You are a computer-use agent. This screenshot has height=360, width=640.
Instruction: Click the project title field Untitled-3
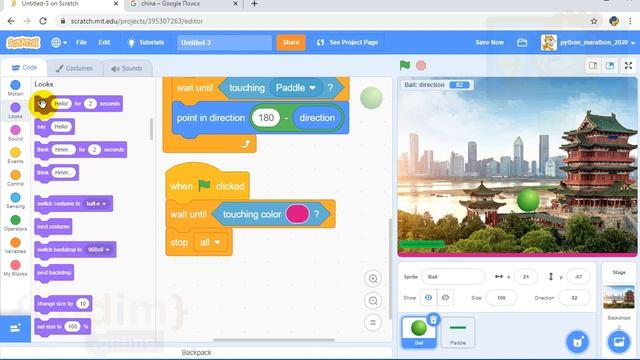pyautogui.click(x=224, y=42)
